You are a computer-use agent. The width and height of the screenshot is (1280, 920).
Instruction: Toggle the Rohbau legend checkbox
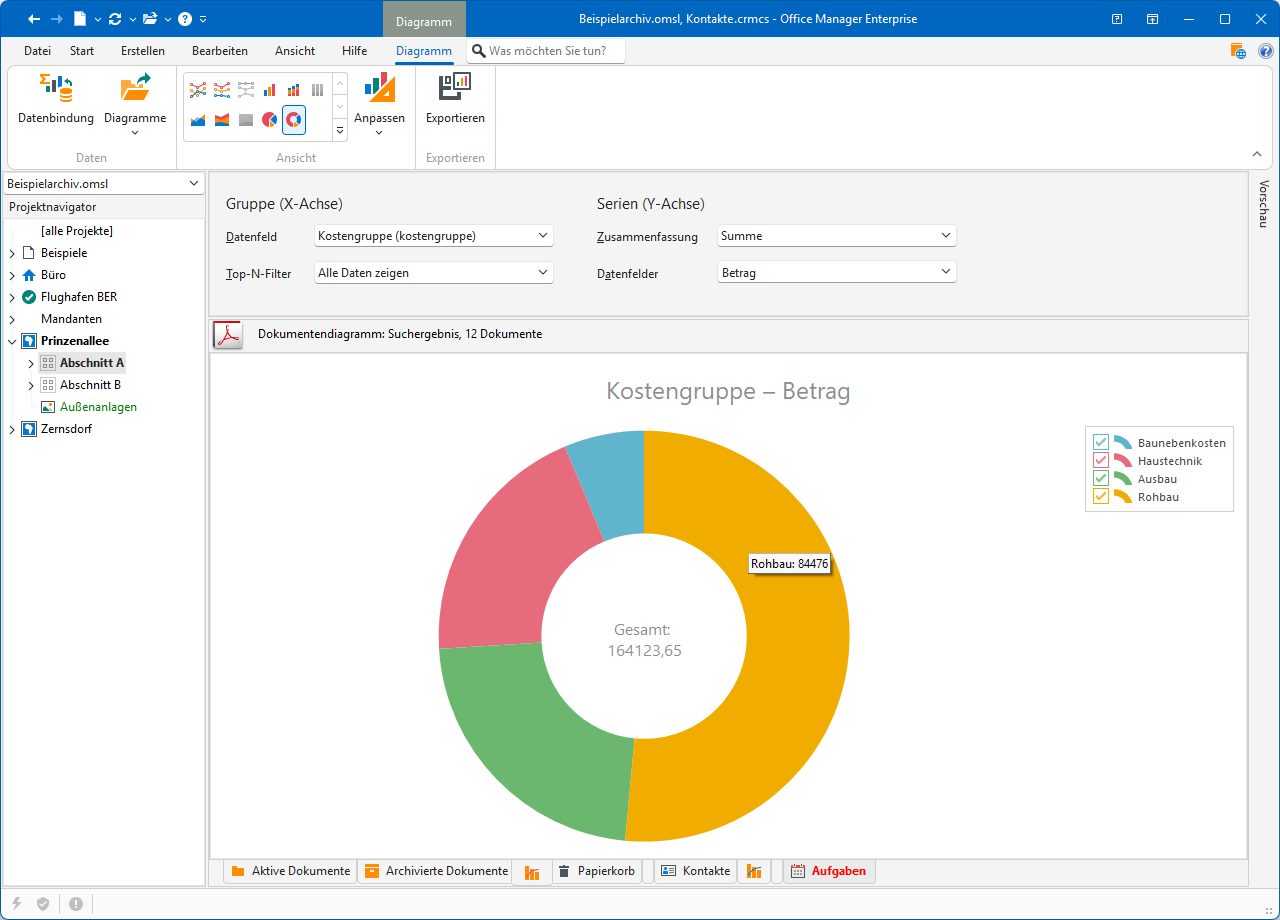pyautogui.click(x=1101, y=496)
